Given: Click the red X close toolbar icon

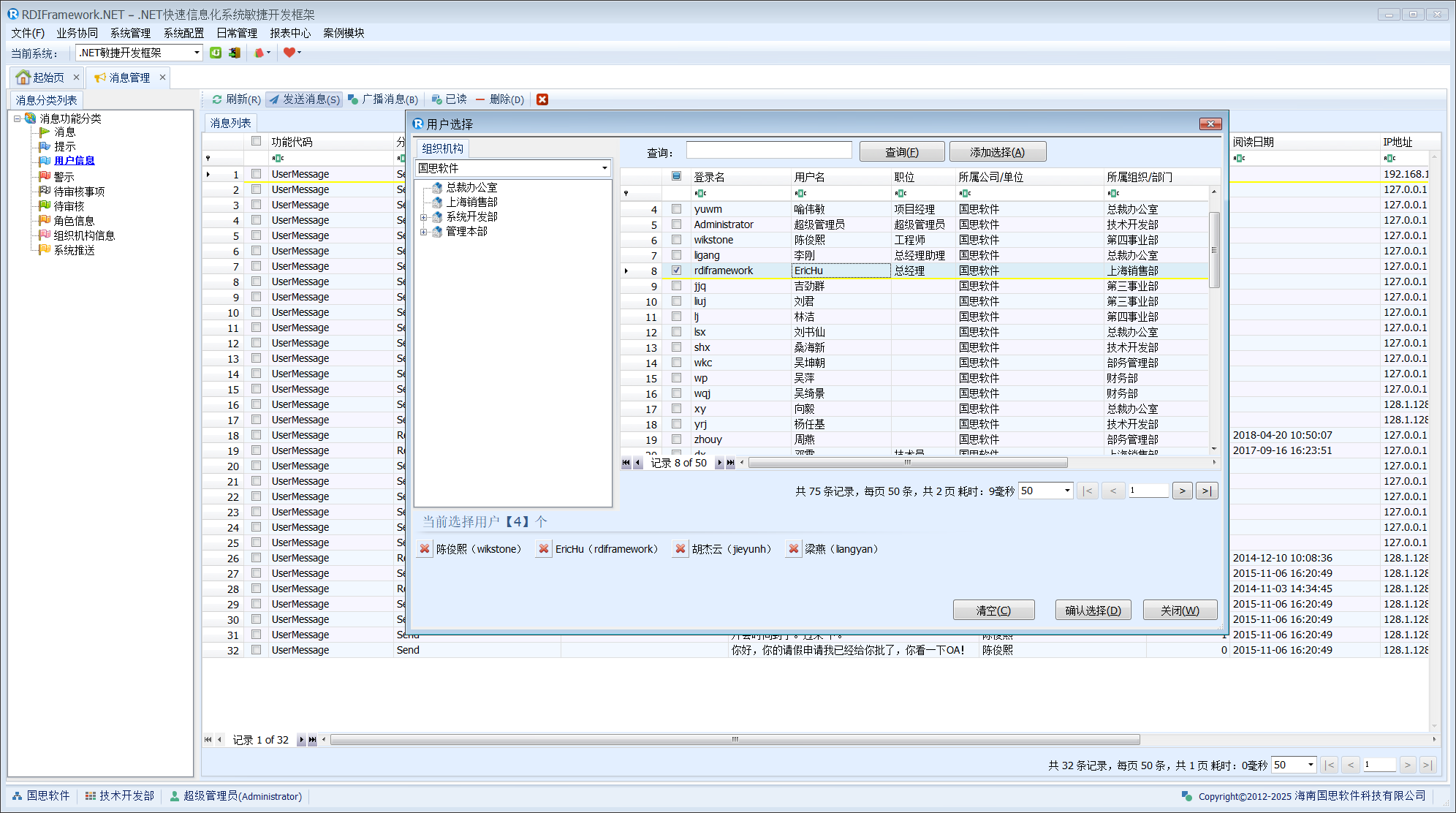Looking at the screenshot, I should pos(542,99).
